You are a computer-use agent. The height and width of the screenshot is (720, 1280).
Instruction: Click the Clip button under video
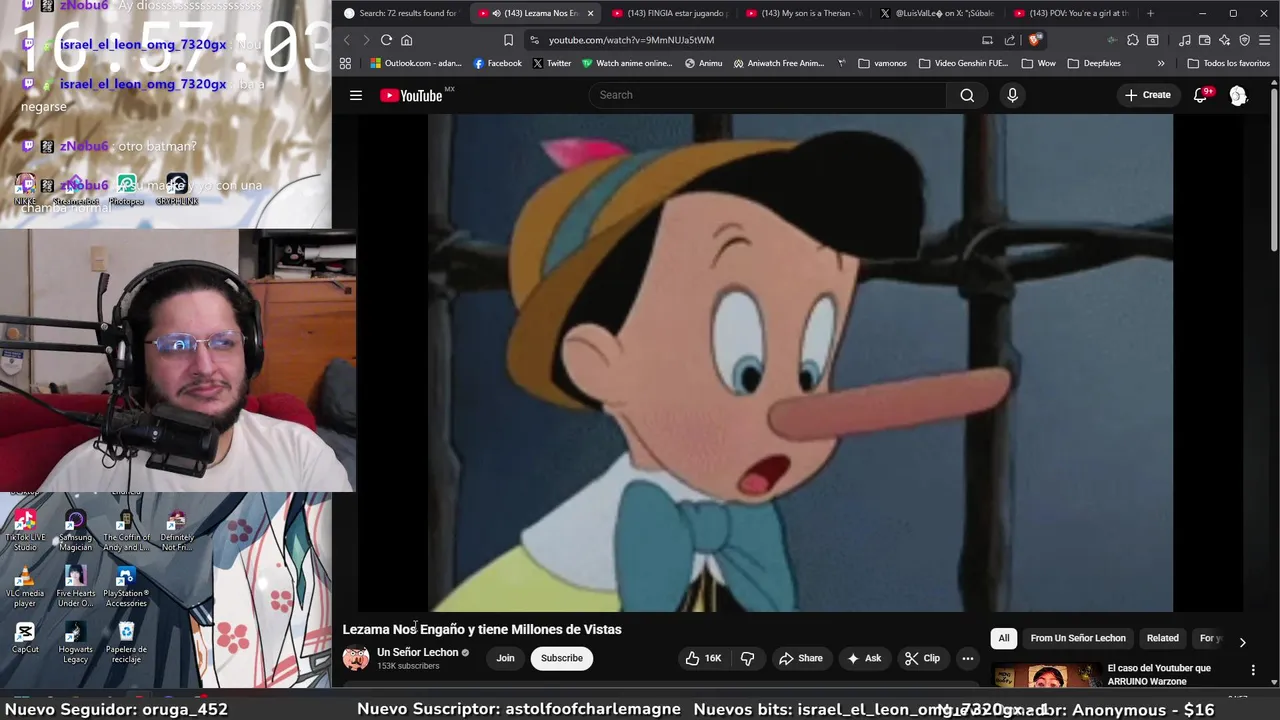(922, 658)
